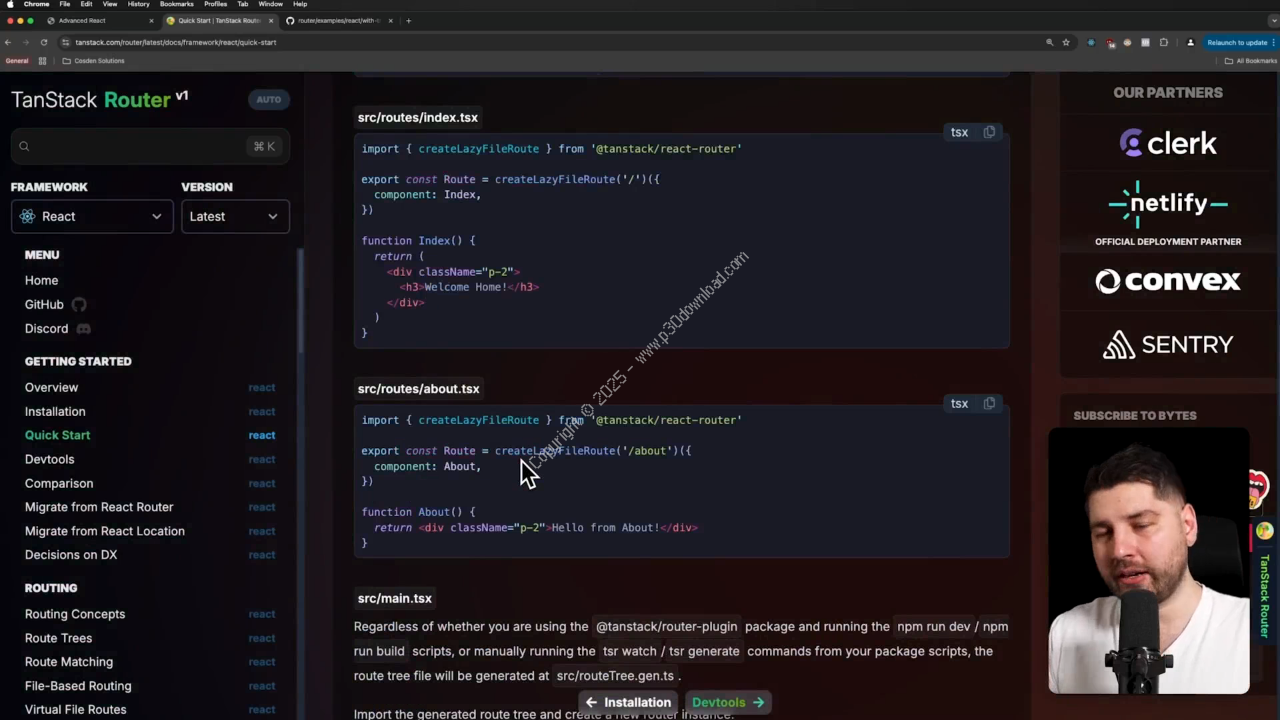Click Relaunch to update button

point(1238,42)
